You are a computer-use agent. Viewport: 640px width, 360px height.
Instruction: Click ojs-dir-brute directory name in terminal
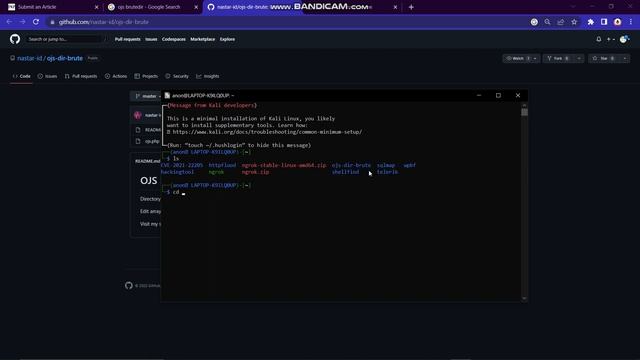(351, 165)
